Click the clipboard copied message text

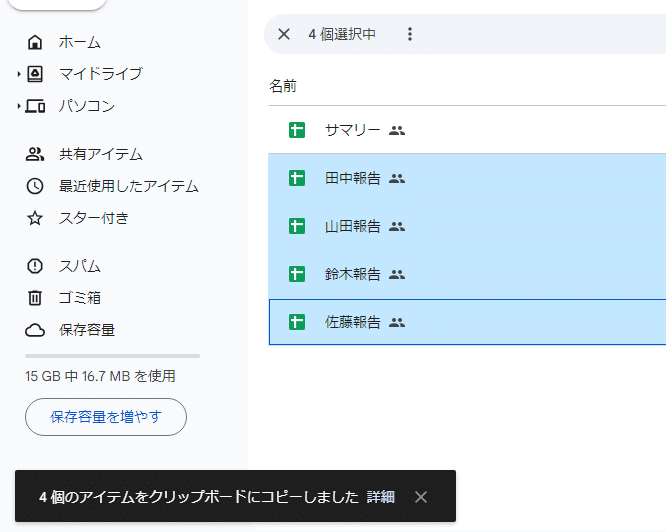199,496
